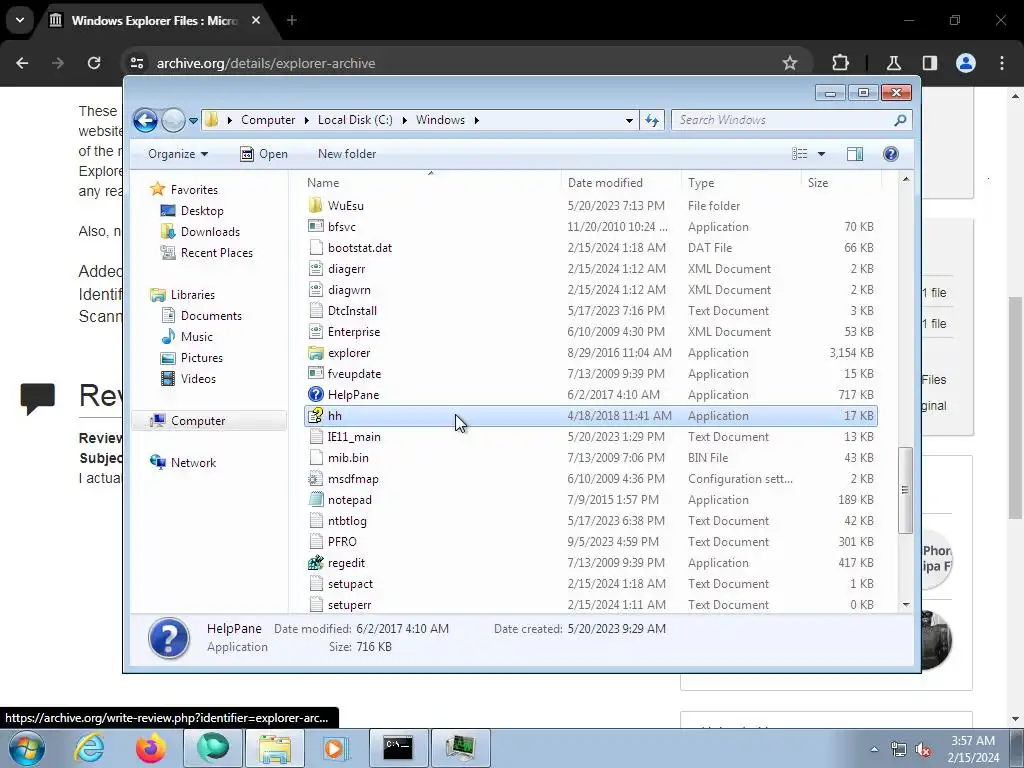
Task: Select Favorites in navigation pane
Action: (194, 190)
